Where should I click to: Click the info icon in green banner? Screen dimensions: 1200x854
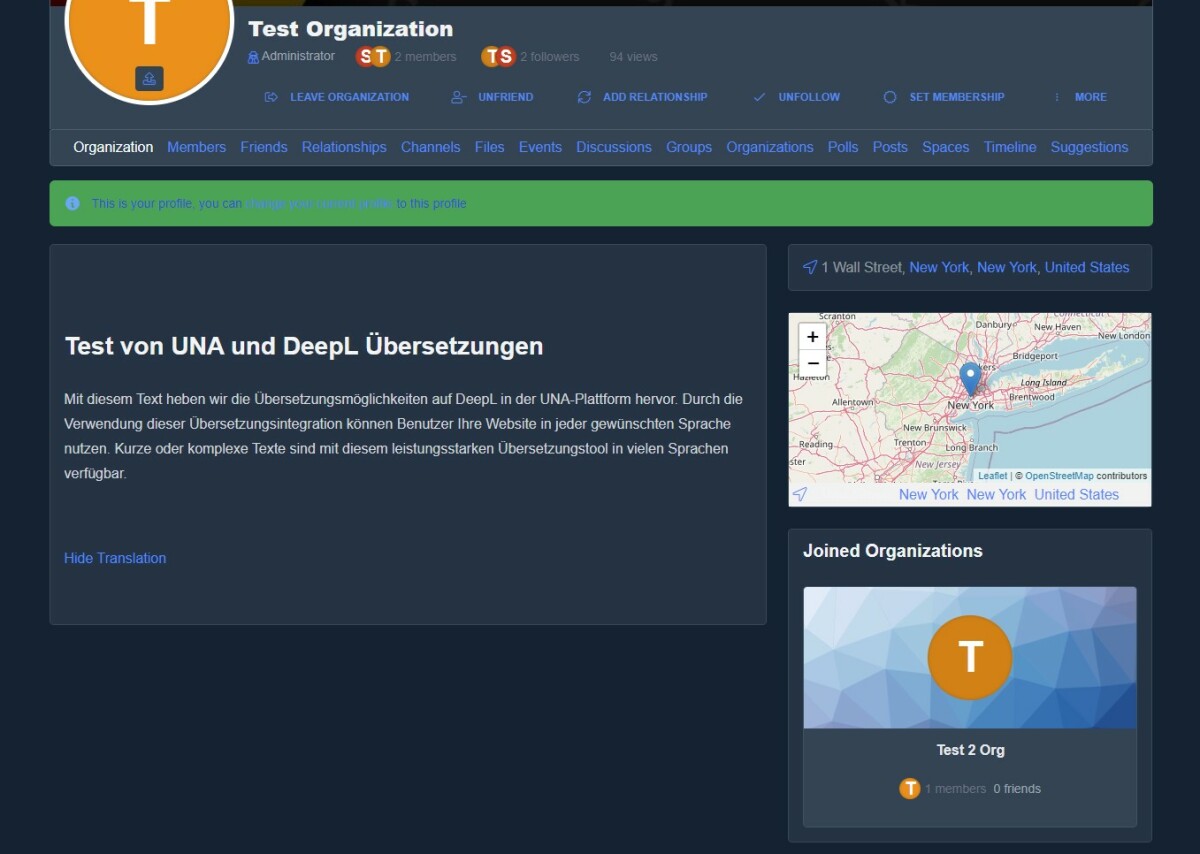(x=72, y=203)
